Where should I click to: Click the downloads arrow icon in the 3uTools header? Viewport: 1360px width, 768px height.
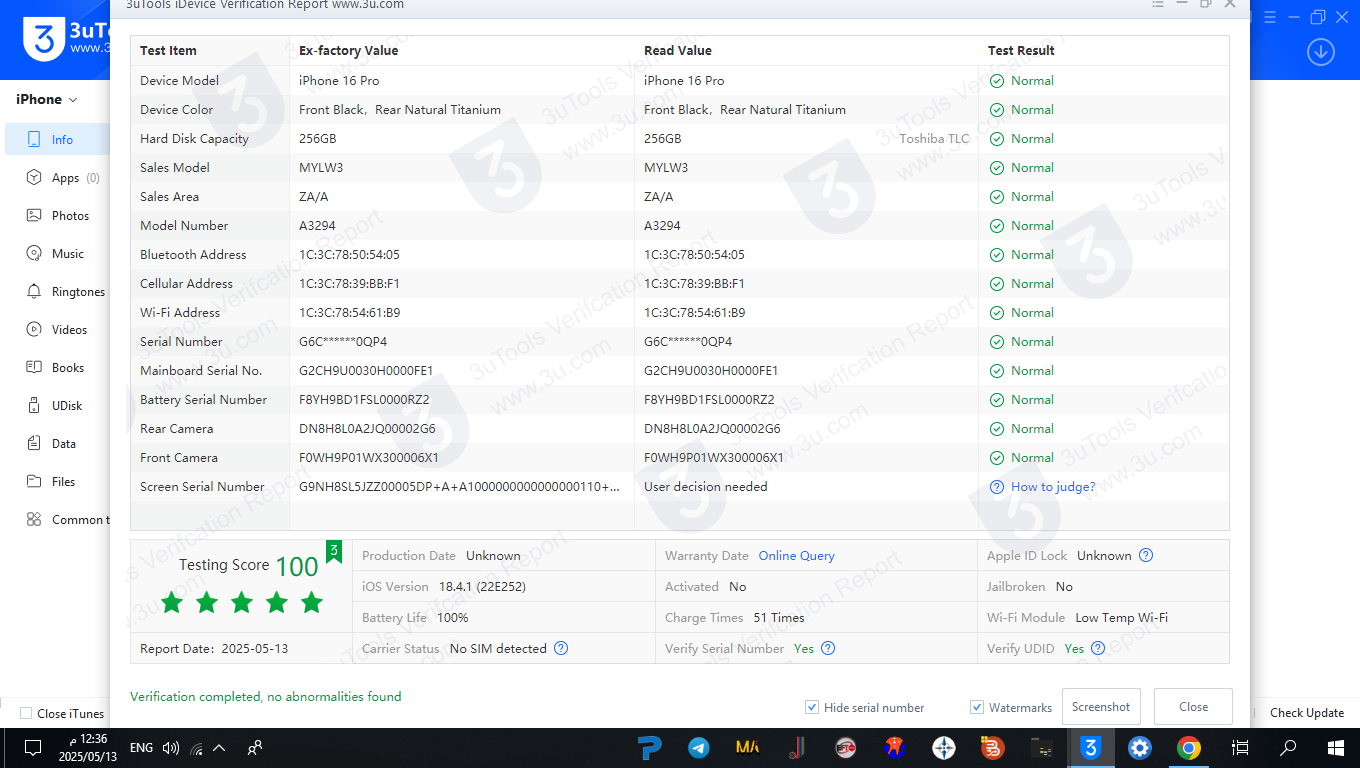coord(1320,52)
